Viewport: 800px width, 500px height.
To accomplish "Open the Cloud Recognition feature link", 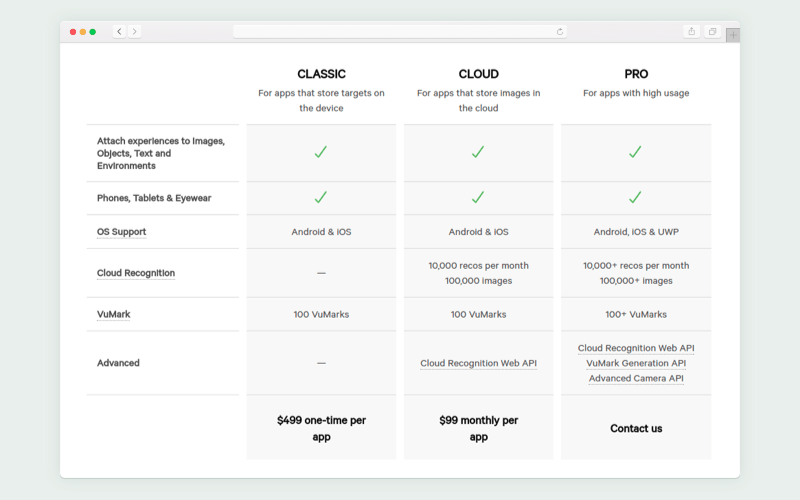I will (136, 273).
